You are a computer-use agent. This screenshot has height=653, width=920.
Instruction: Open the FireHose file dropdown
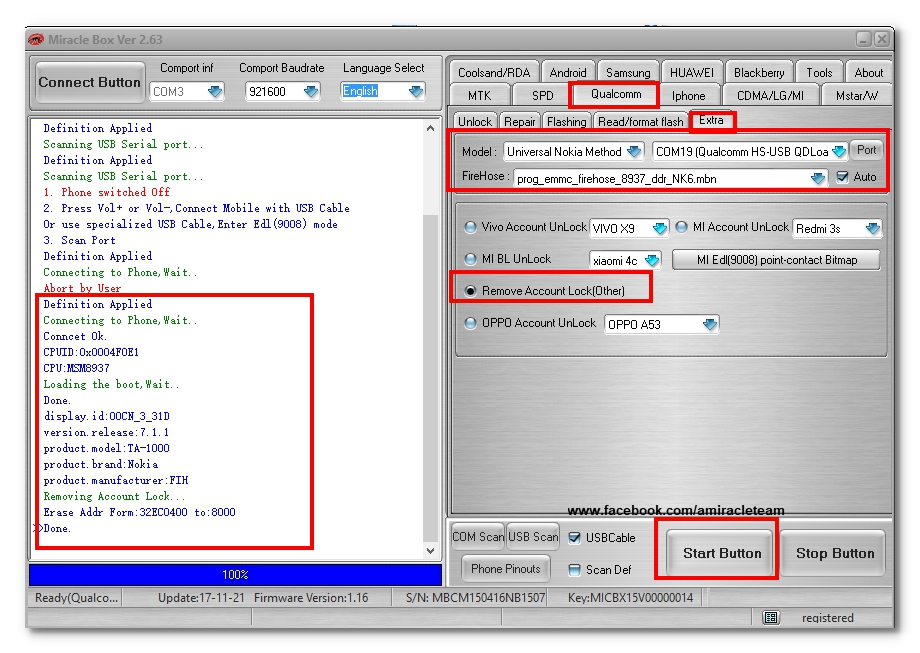click(817, 178)
